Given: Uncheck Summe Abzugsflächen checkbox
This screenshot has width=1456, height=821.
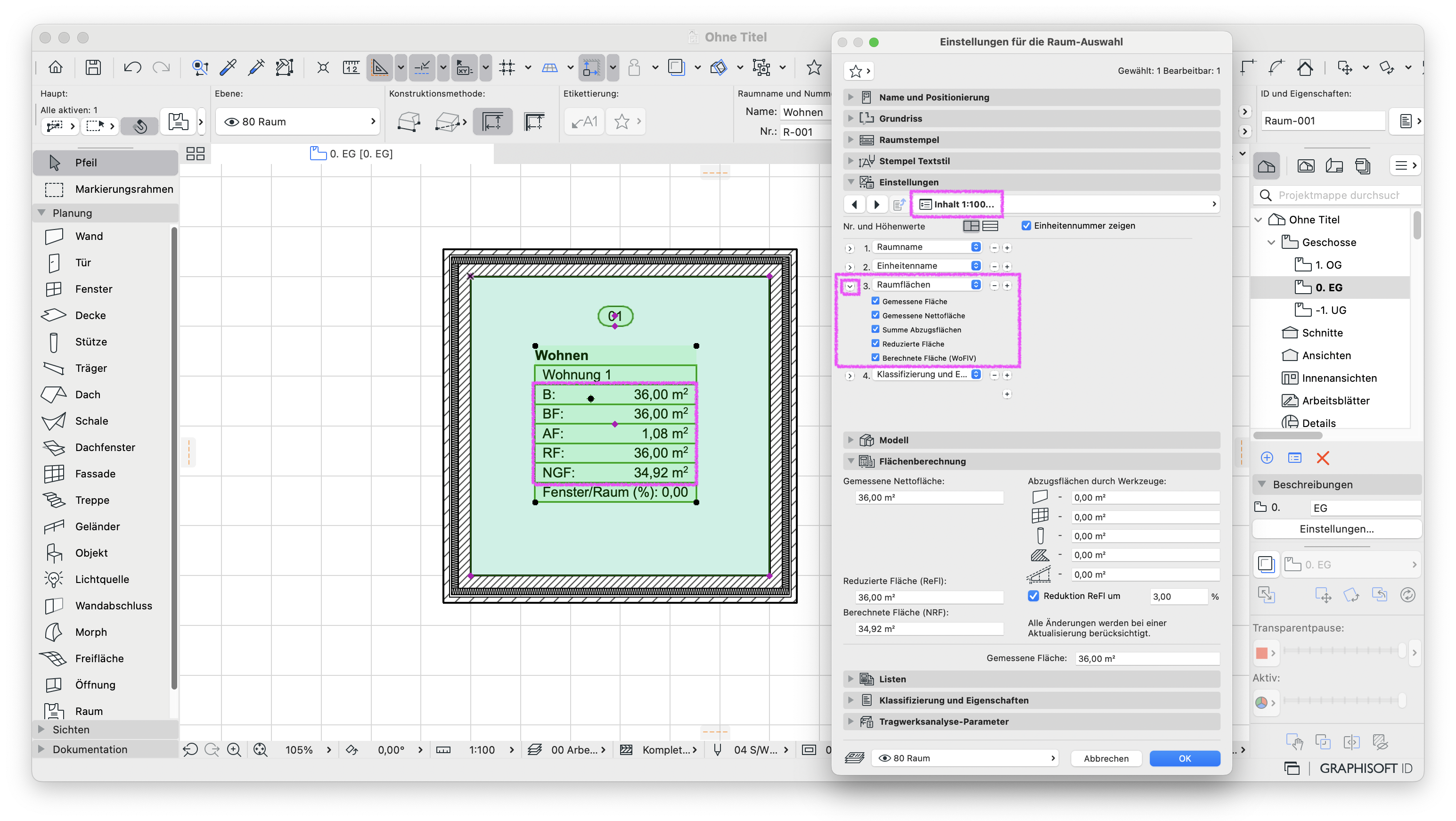Looking at the screenshot, I should click(x=875, y=329).
